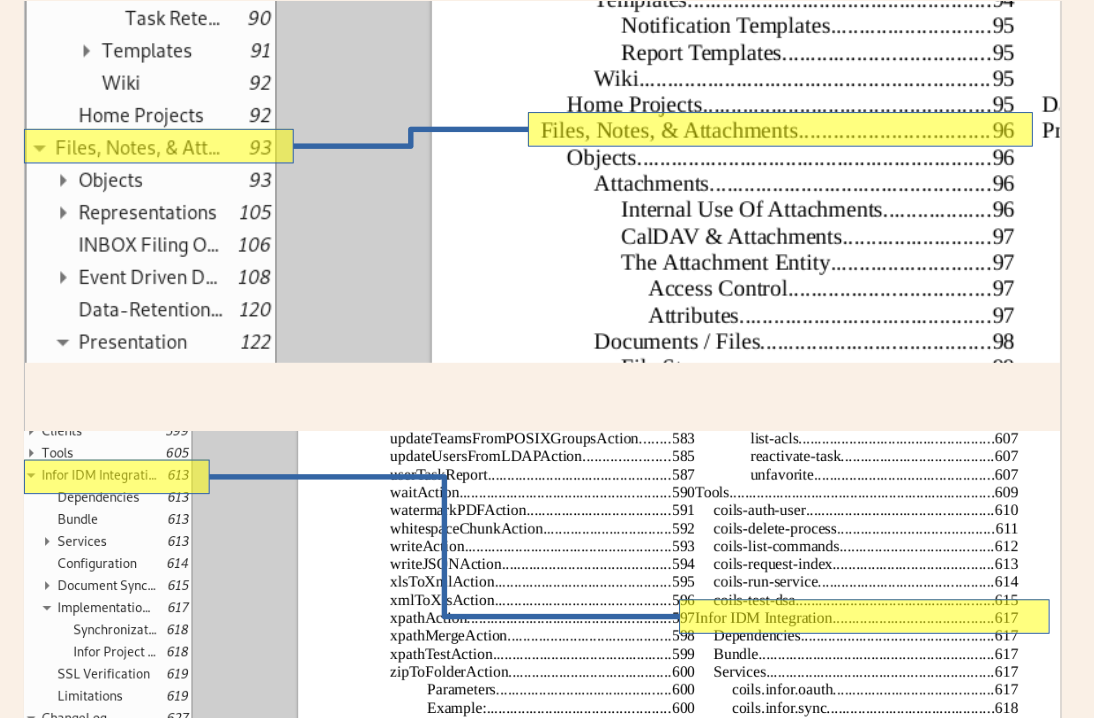Expand the Services 613 outline arrow
The width and height of the screenshot is (1094, 718).
(47, 541)
